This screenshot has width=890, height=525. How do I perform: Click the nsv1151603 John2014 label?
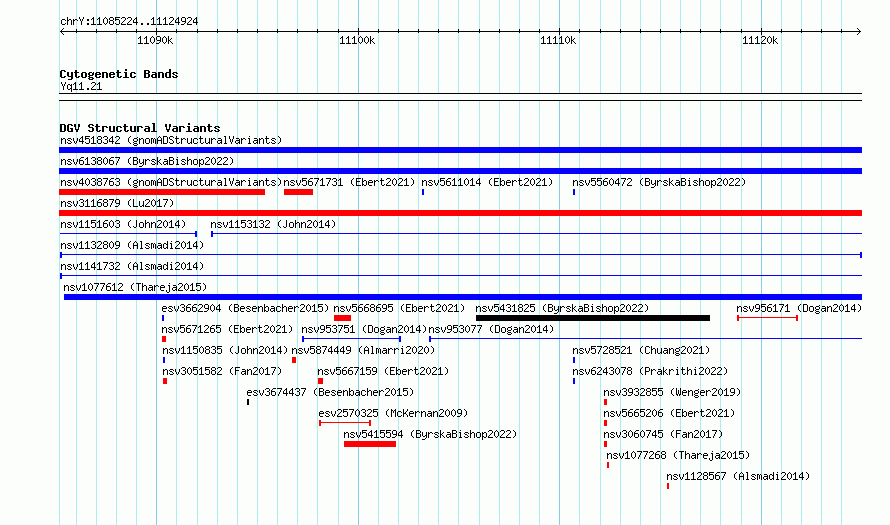click(123, 224)
